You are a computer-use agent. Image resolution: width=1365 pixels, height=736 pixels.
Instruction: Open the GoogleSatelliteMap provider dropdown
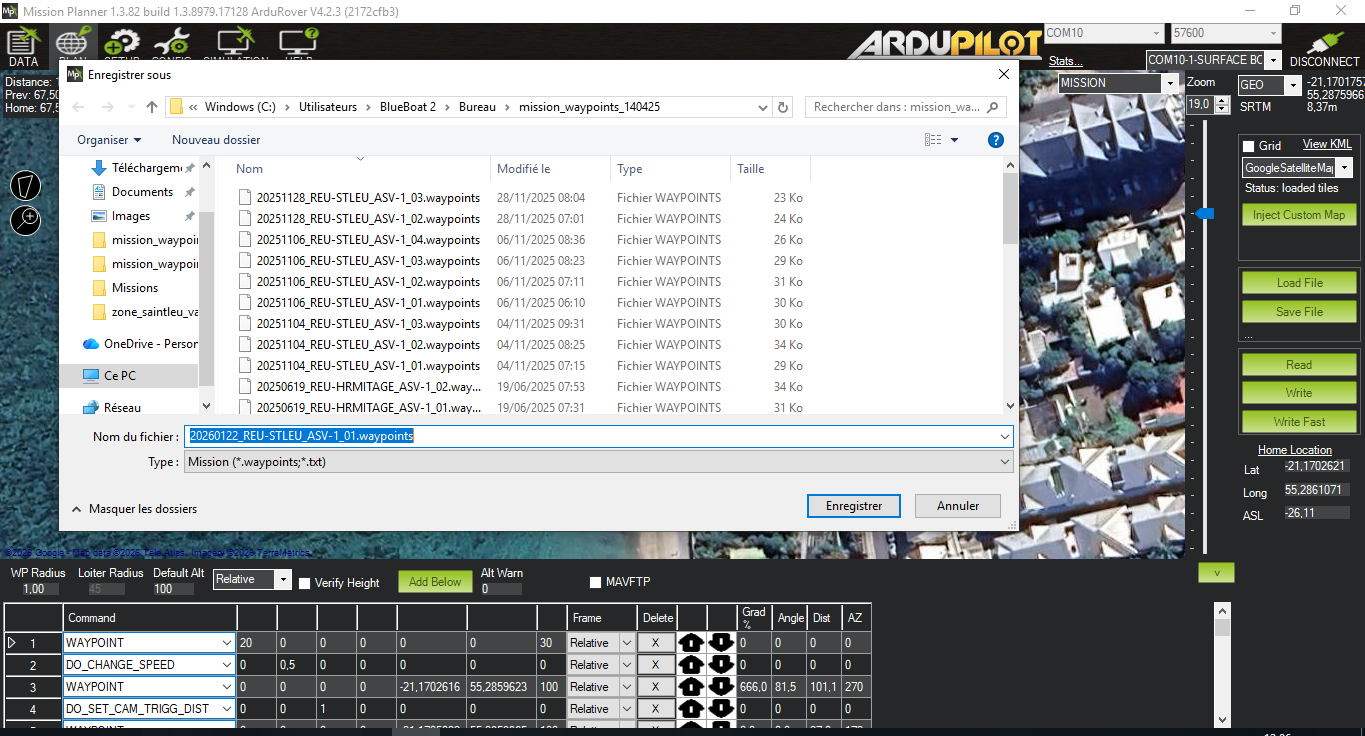1345,168
